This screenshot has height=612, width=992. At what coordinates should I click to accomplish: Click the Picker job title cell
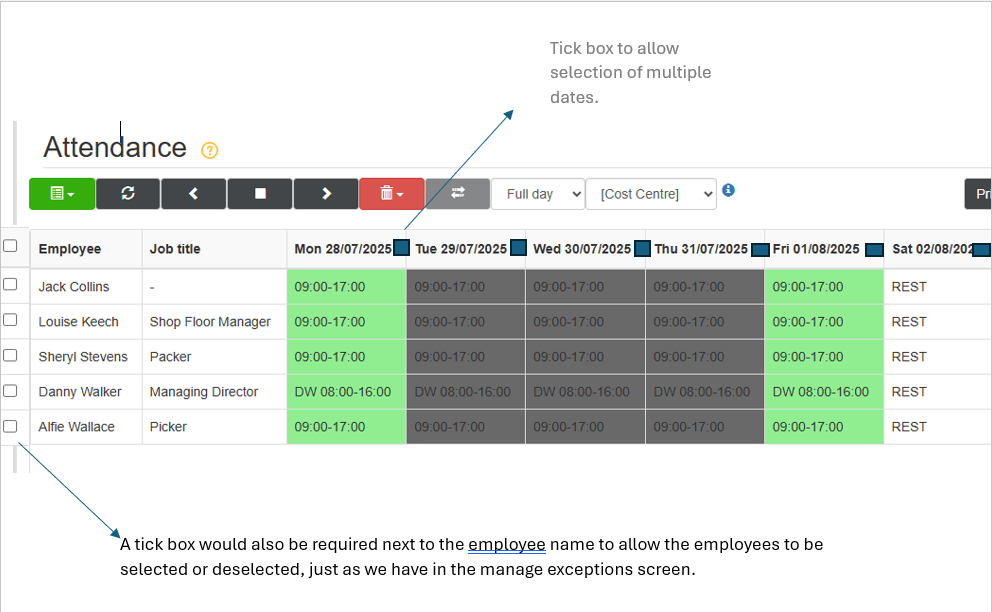[214, 427]
